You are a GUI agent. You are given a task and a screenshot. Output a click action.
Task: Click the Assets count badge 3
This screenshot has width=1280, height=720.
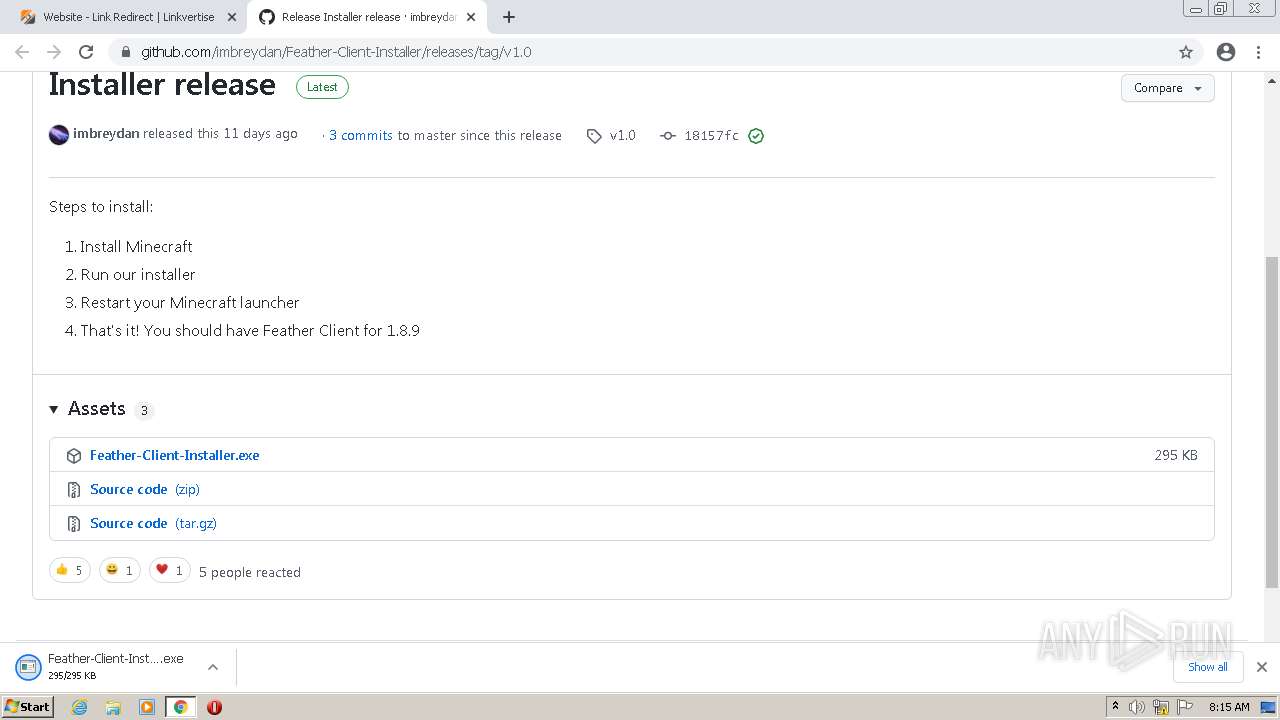point(144,410)
